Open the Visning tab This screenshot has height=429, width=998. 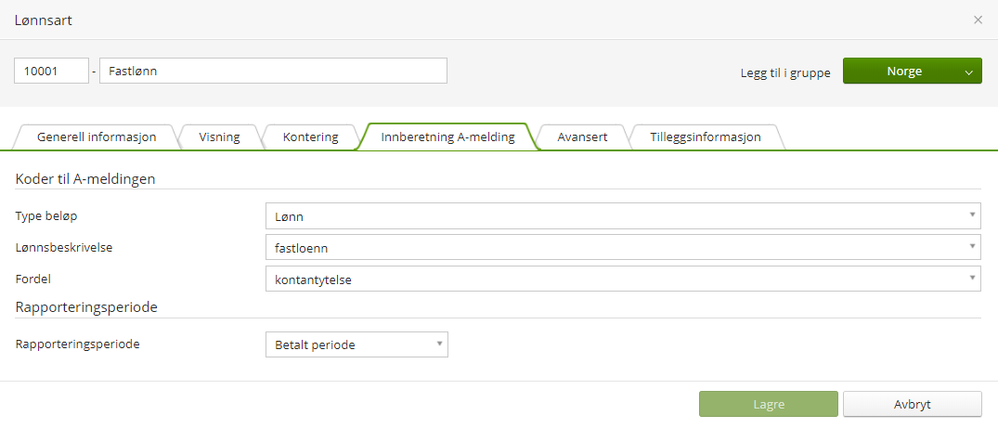(219, 137)
